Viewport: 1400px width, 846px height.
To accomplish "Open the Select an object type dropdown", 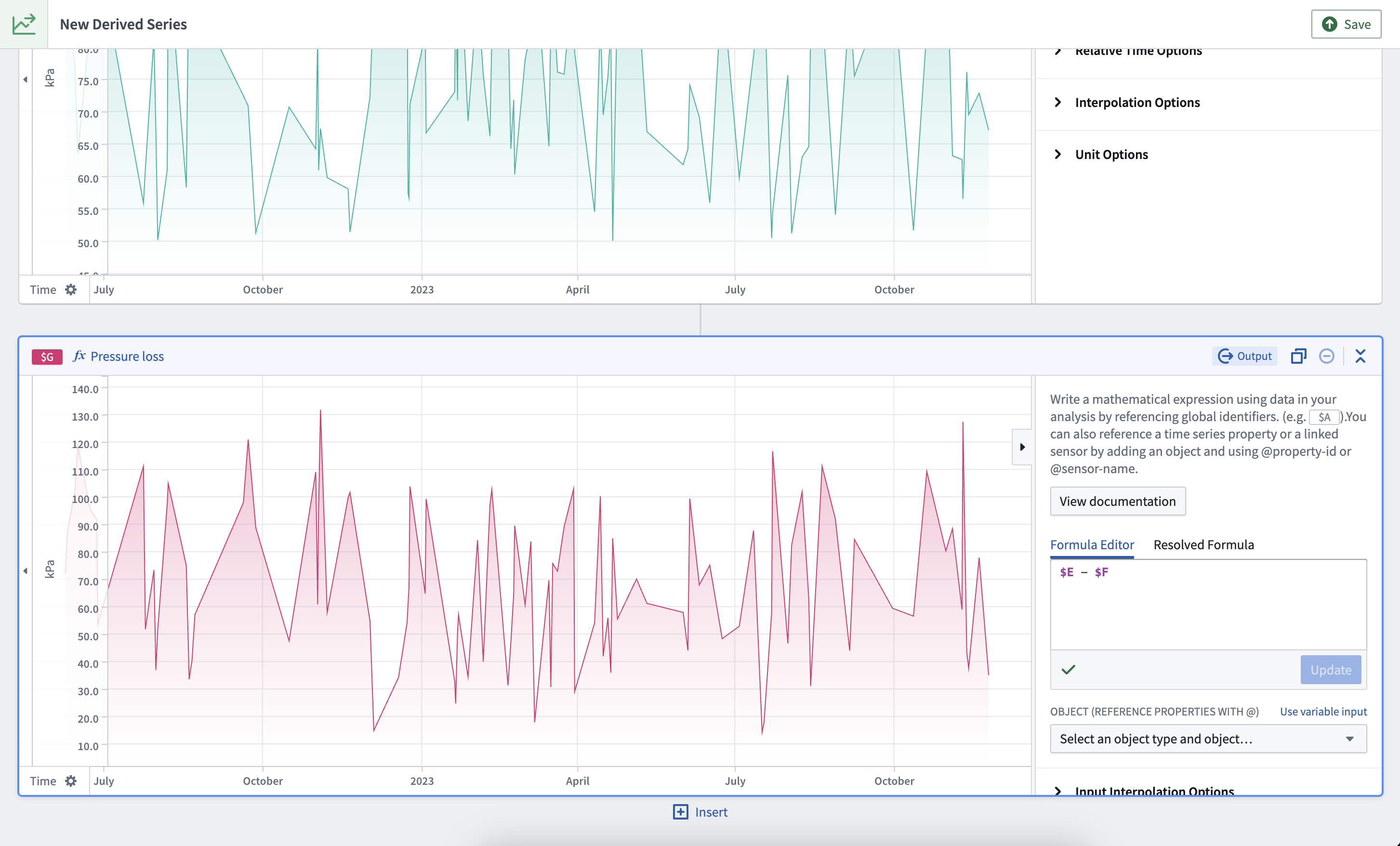I will 1208,739.
